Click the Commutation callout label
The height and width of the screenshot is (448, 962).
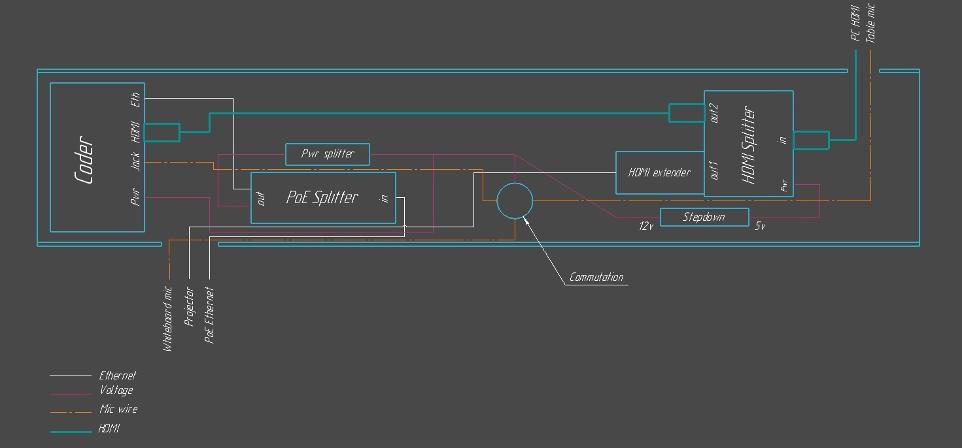(x=596, y=277)
